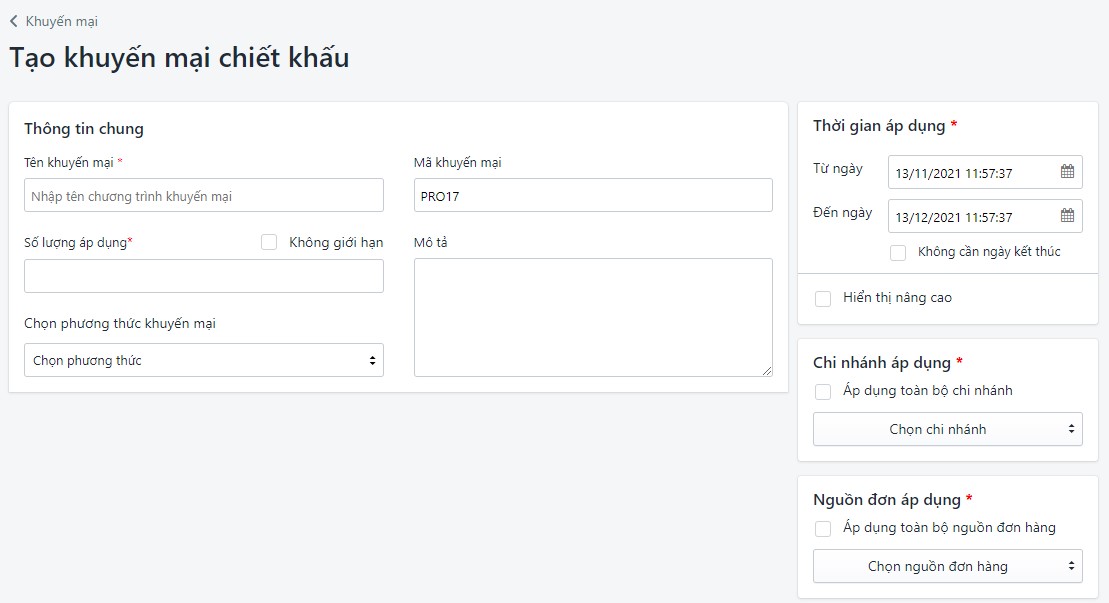Click the Từ ngày date text 13/11/2021
This screenshot has width=1109, height=603.
954,173
